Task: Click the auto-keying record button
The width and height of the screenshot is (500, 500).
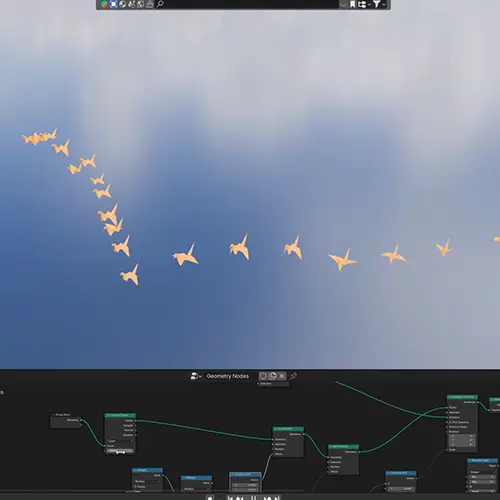Action: coord(210,498)
